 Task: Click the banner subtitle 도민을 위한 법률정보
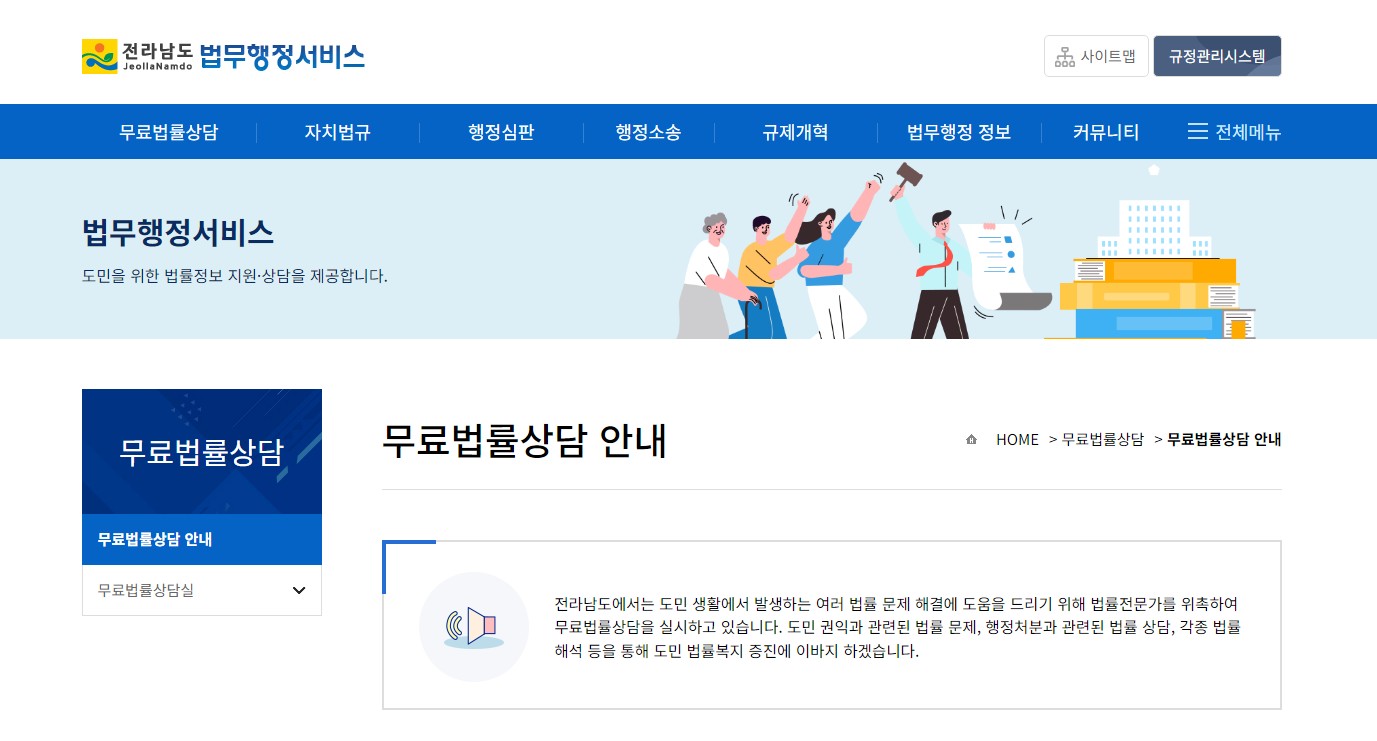235,276
